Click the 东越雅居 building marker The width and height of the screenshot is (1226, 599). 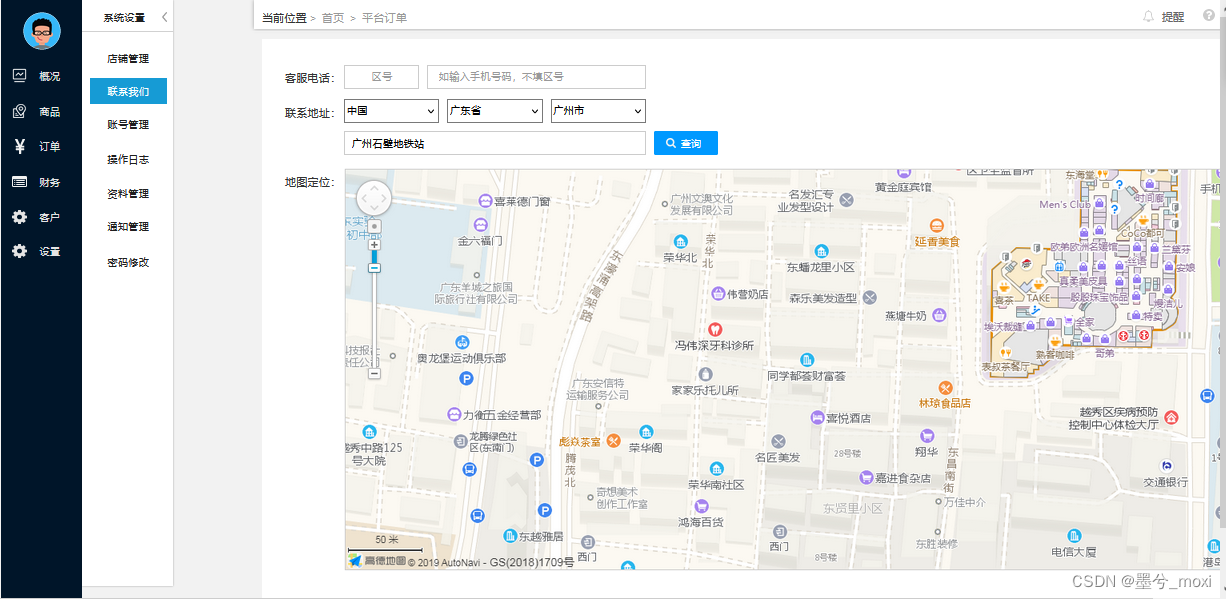coord(511,536)
